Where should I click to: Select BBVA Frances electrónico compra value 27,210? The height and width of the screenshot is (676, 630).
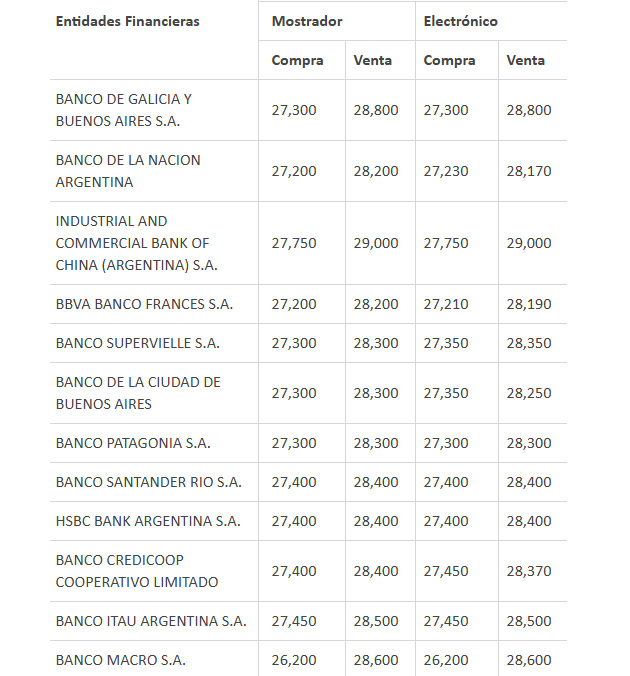click(446, 304)
